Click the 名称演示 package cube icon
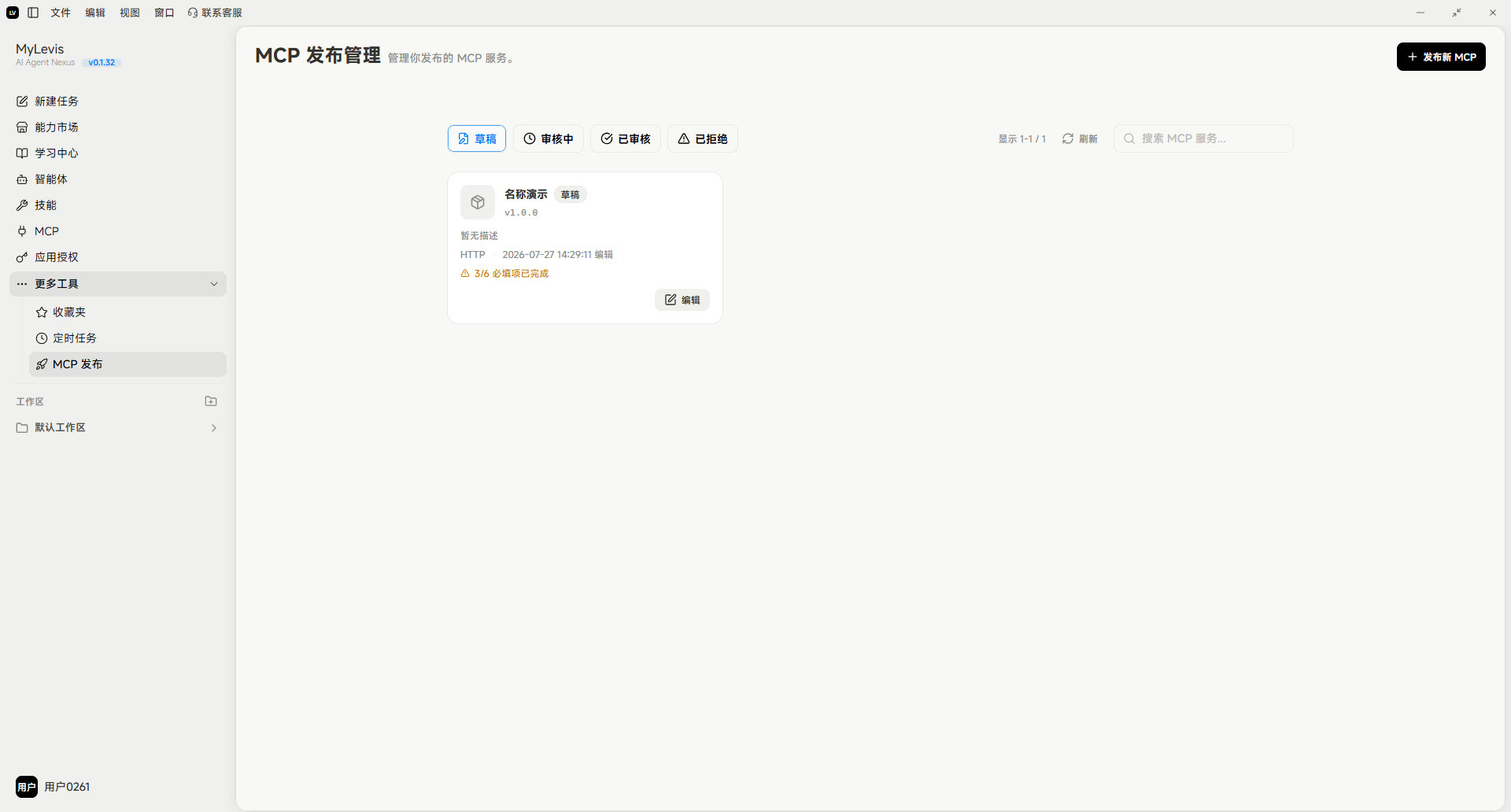The height and width of the screenshot is (812, 1511). coord(478,203)
